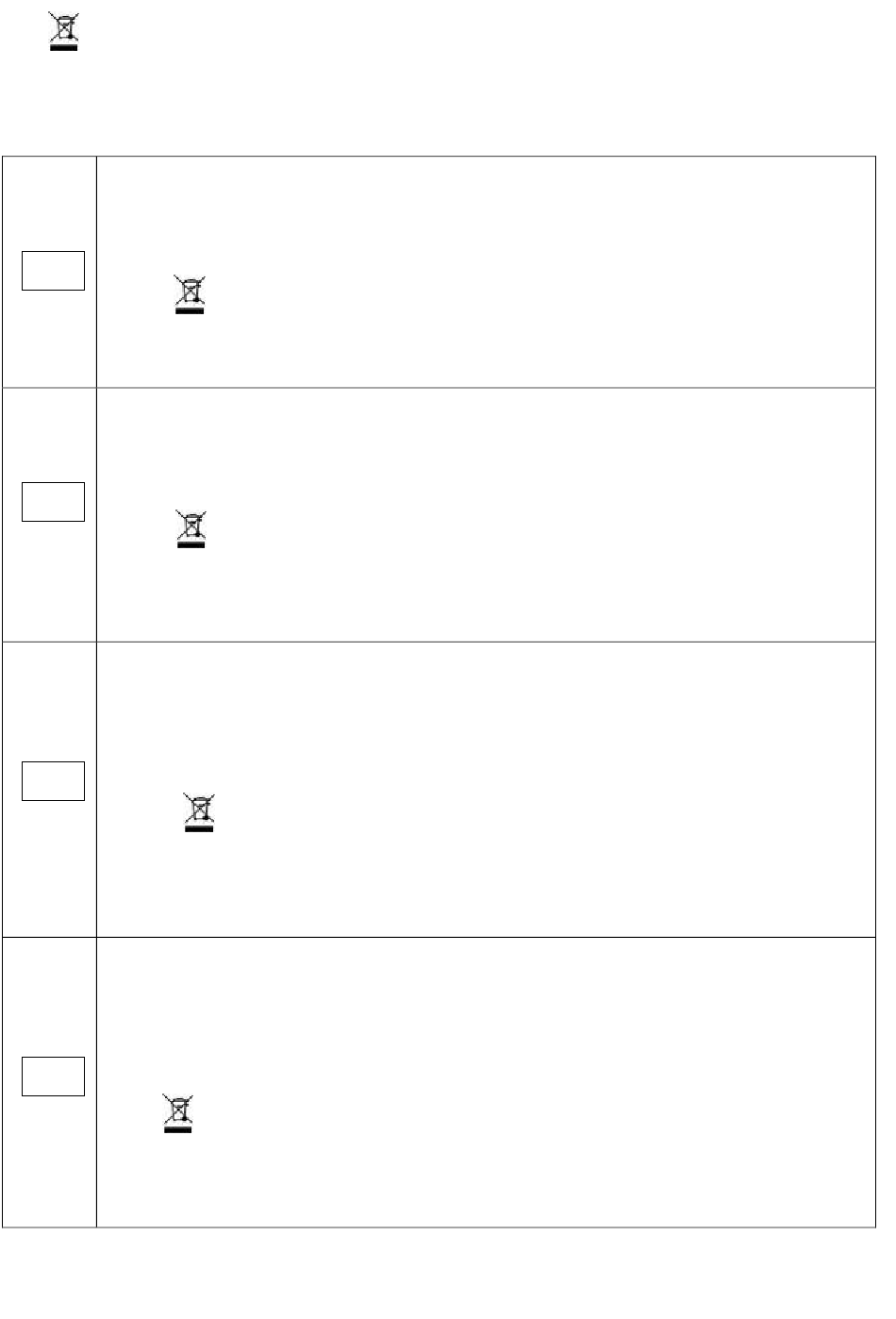
Task: Click narrow left cell of the third row
Action: pyautogui.click(x=49, y=790)
